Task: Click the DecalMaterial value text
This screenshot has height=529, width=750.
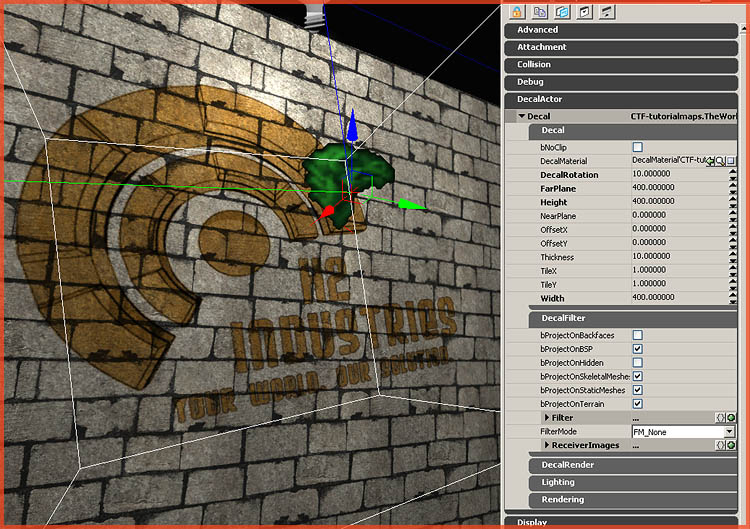Action: [x=669, y=160]
